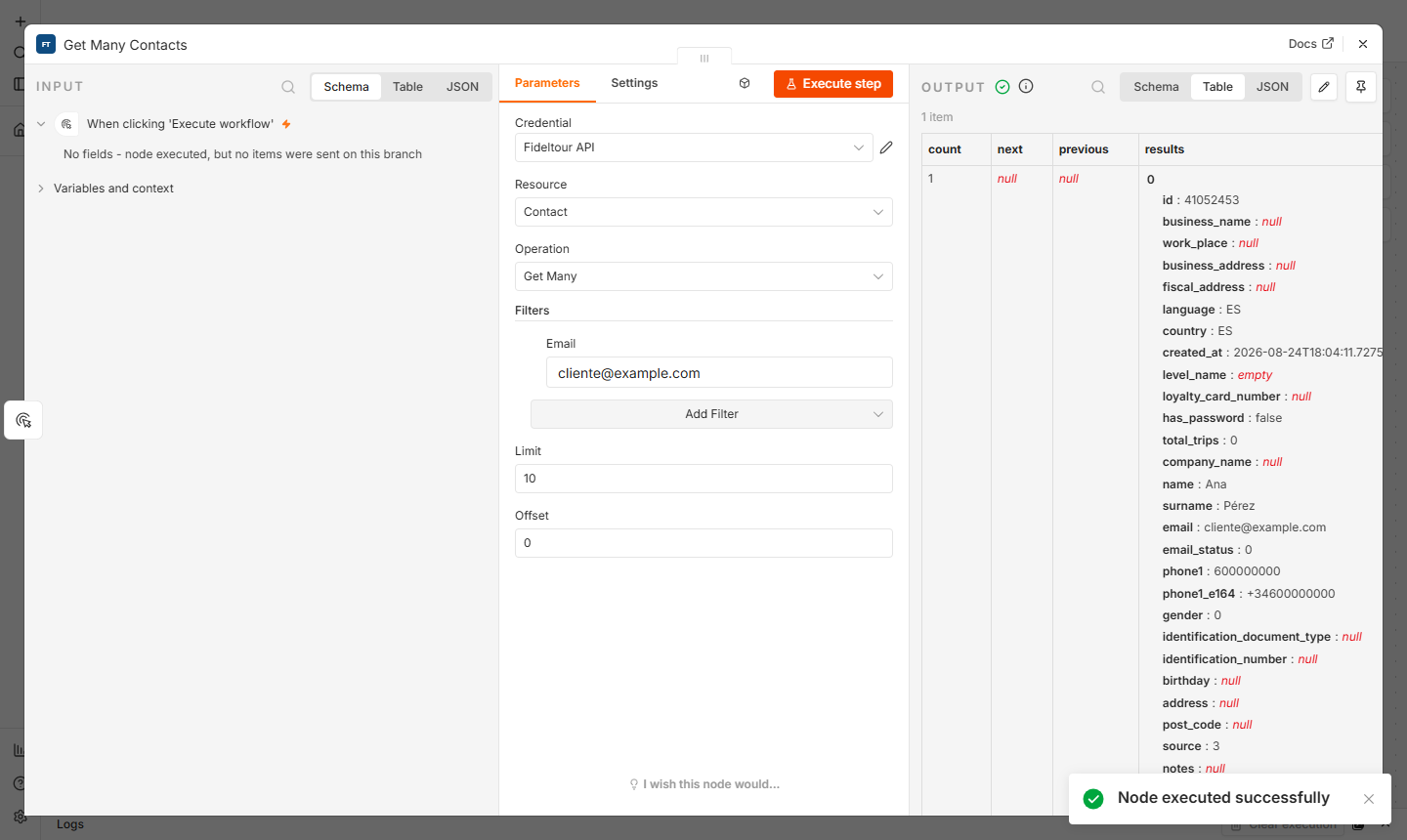Switch input panel to Table view
This screenshot has width=1407, height=840.
407,87
